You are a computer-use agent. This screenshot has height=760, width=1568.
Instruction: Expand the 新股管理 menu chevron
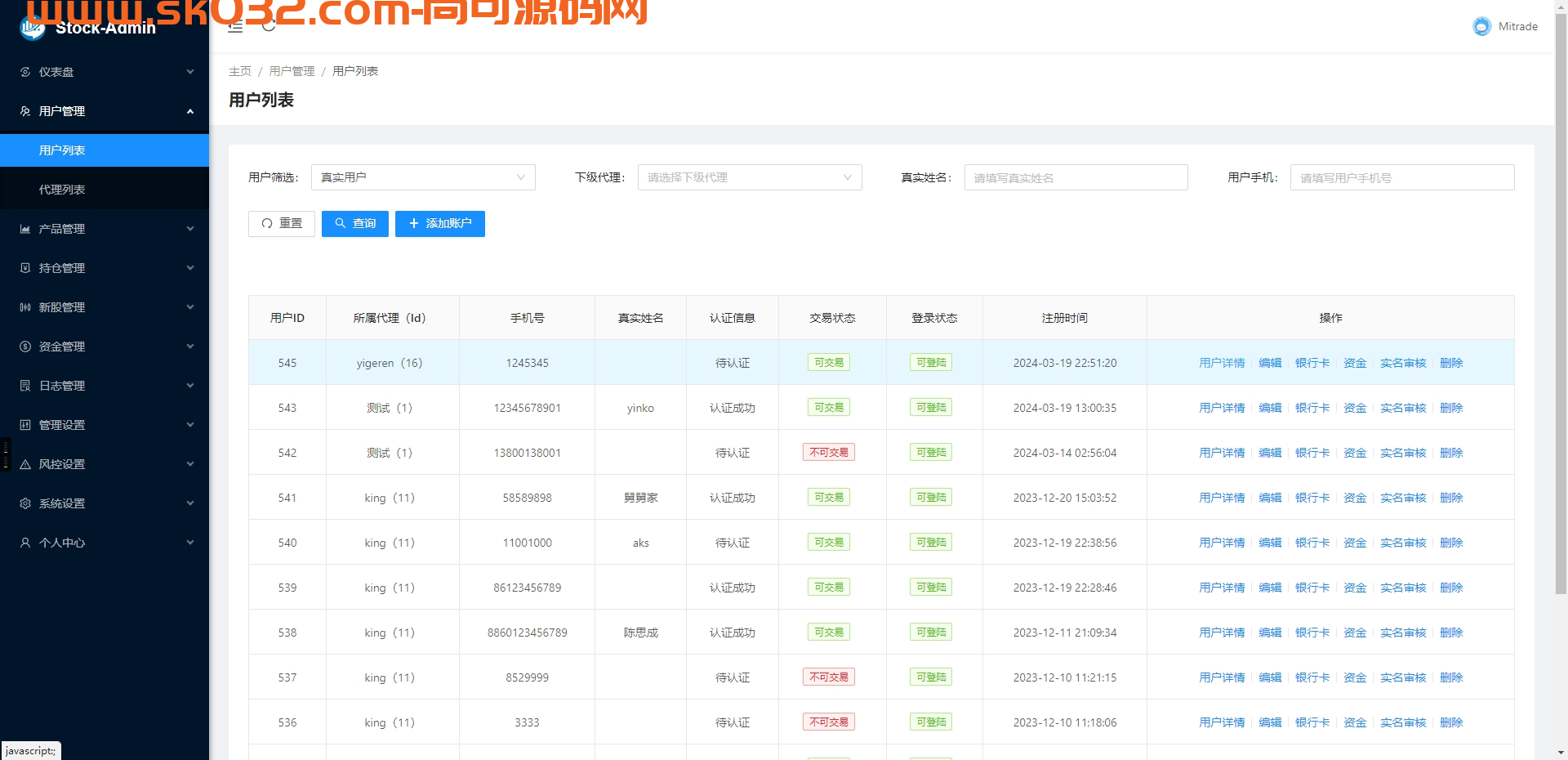coord(190,307)
